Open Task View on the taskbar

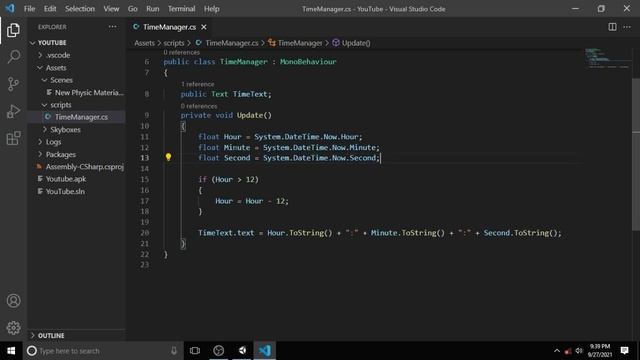[195, 351]
